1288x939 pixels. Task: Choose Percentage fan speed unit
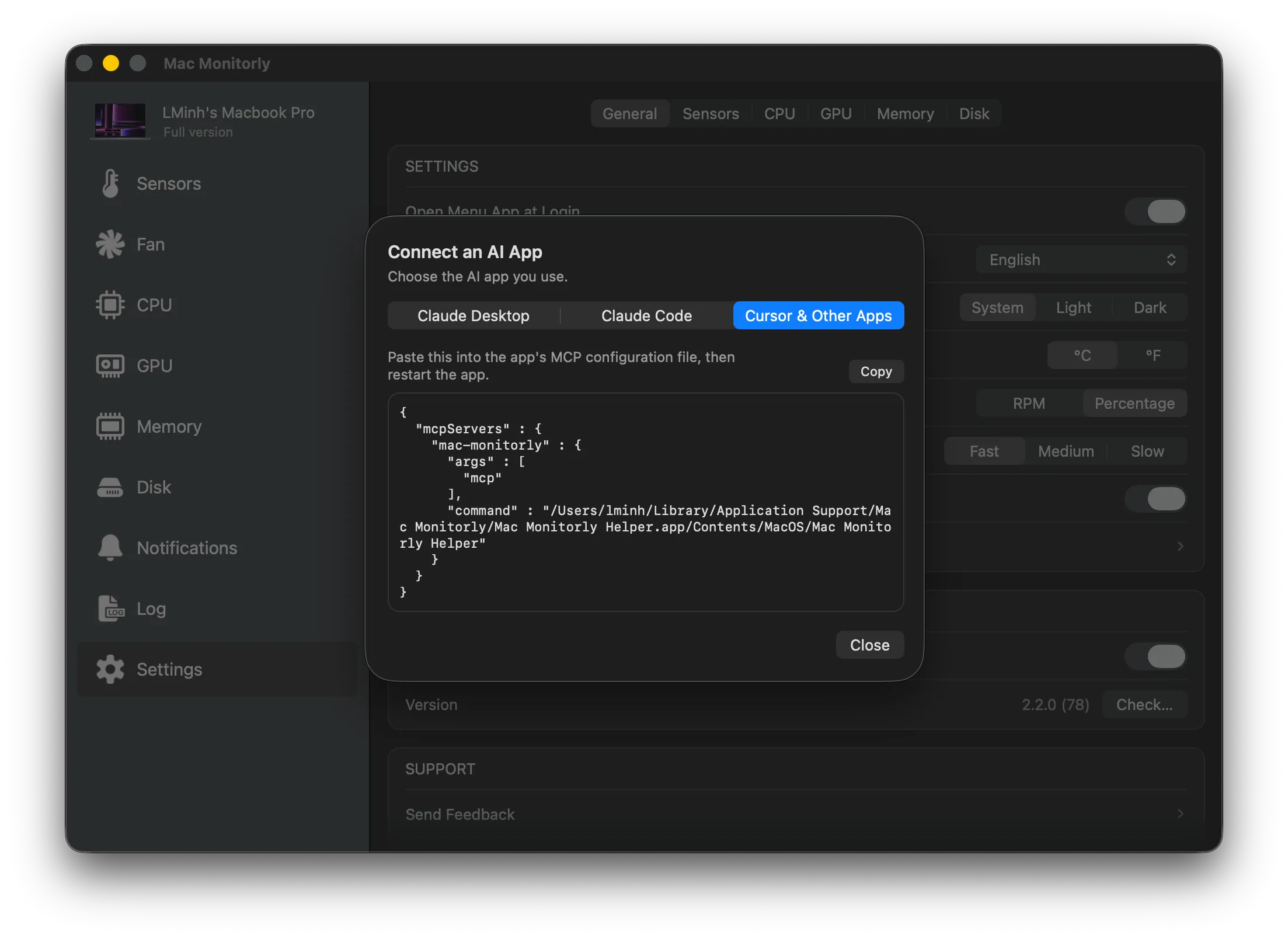[x=1134, y=403]
